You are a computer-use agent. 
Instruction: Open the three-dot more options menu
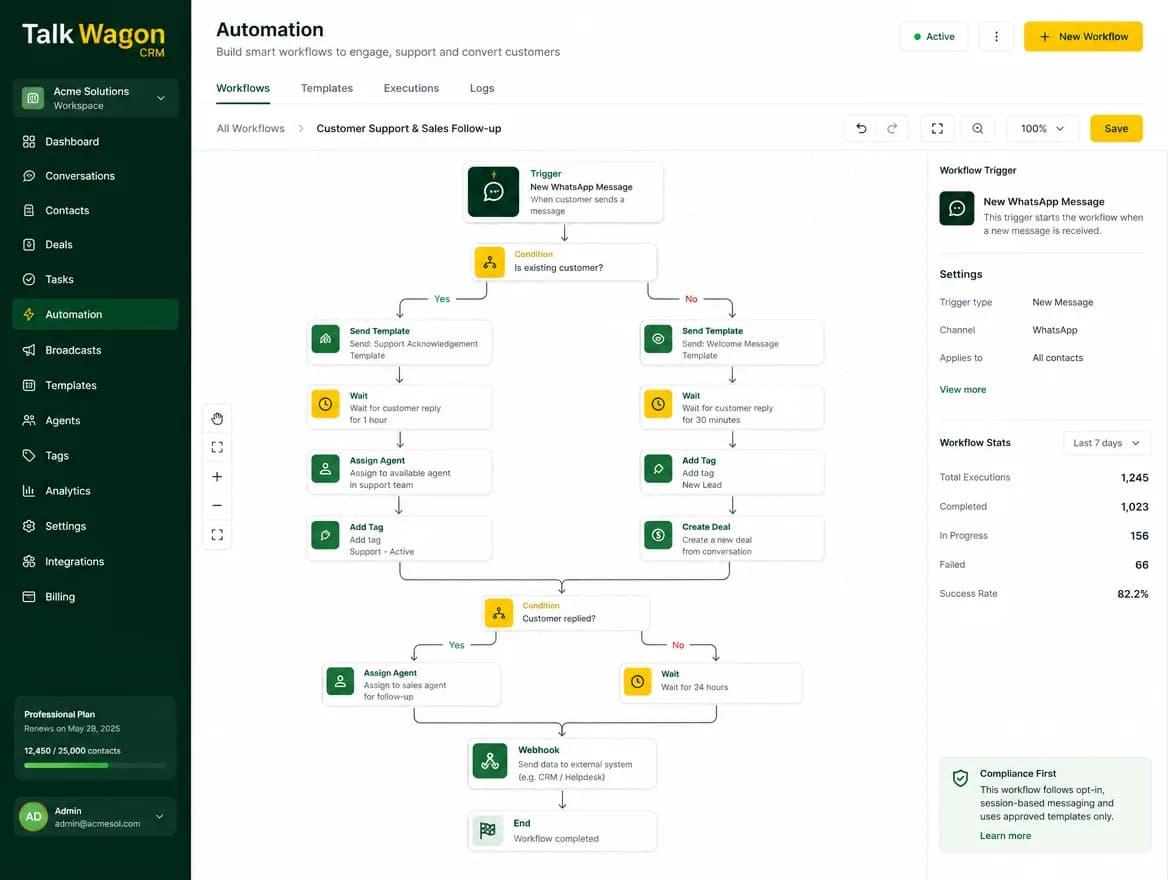pos(996,37)
